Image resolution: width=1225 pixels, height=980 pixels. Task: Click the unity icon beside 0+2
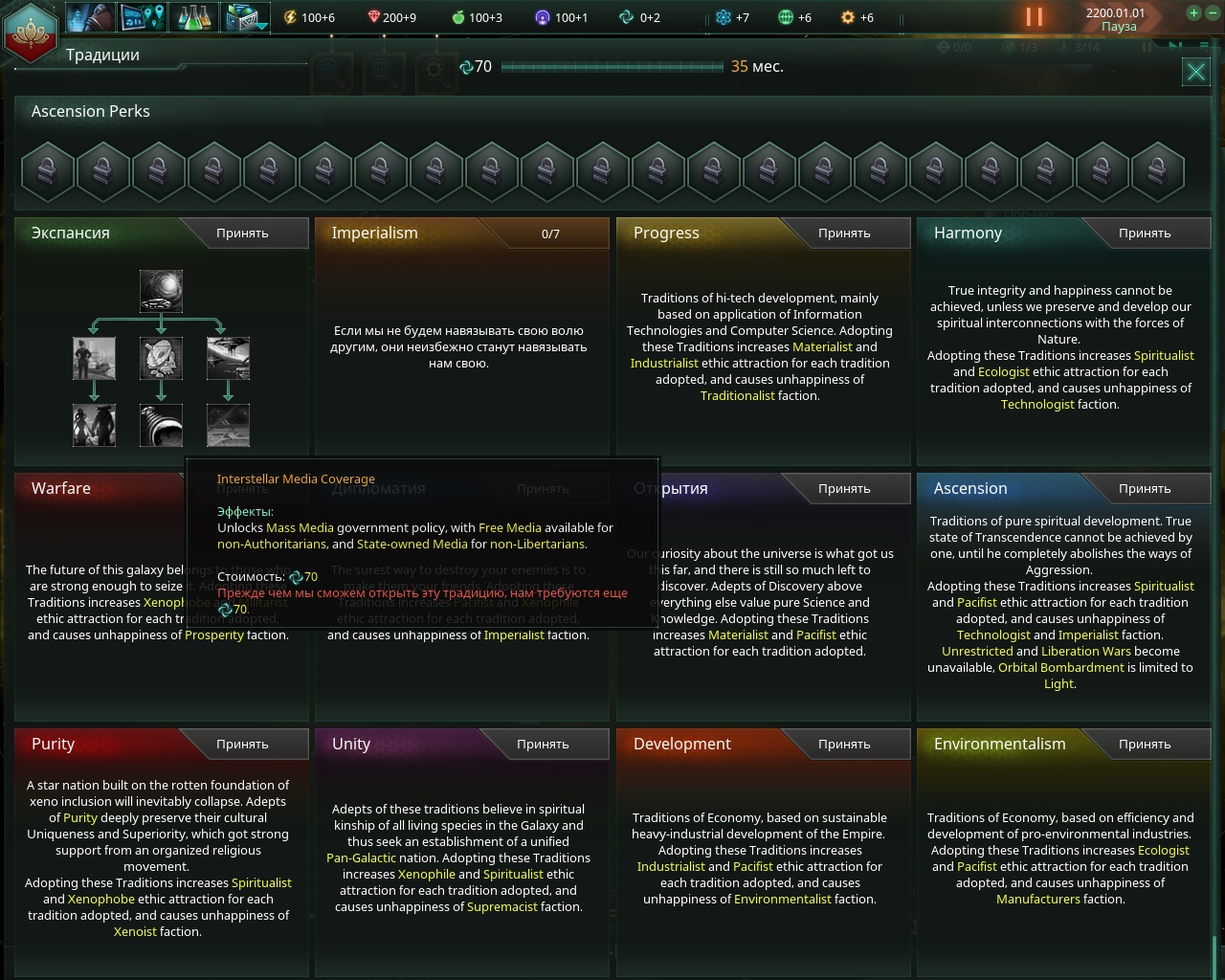coord(626,17)
